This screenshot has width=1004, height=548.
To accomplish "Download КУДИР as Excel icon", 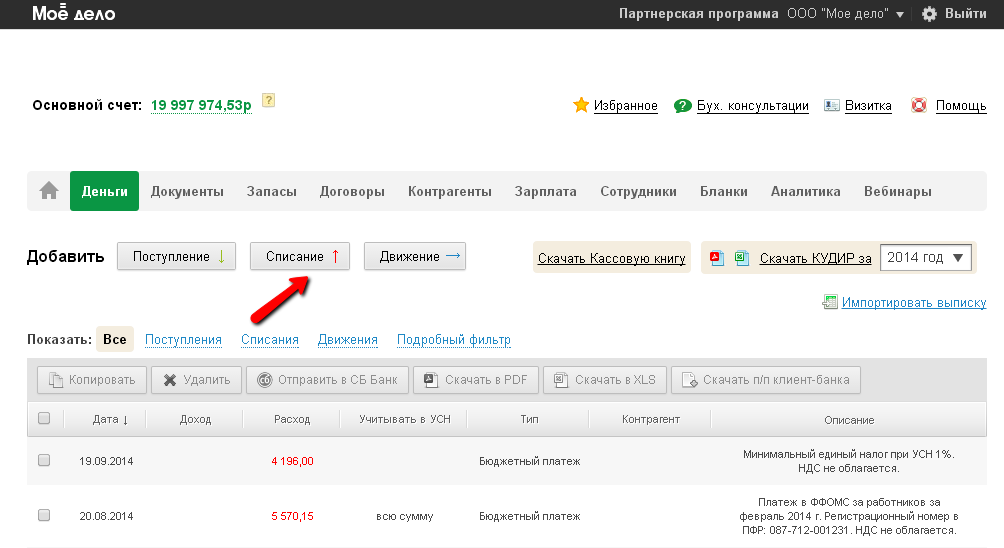I will 741,258.
